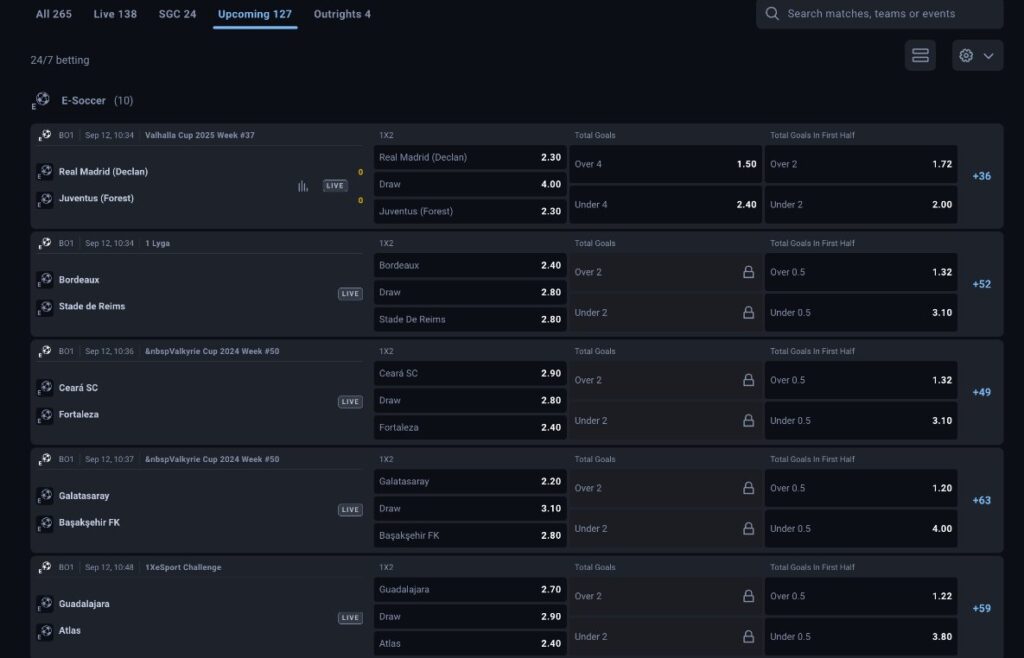Bet on Galatasaray at 2.20
This screenshot has width=1024, height=658.
pos(470,481)
